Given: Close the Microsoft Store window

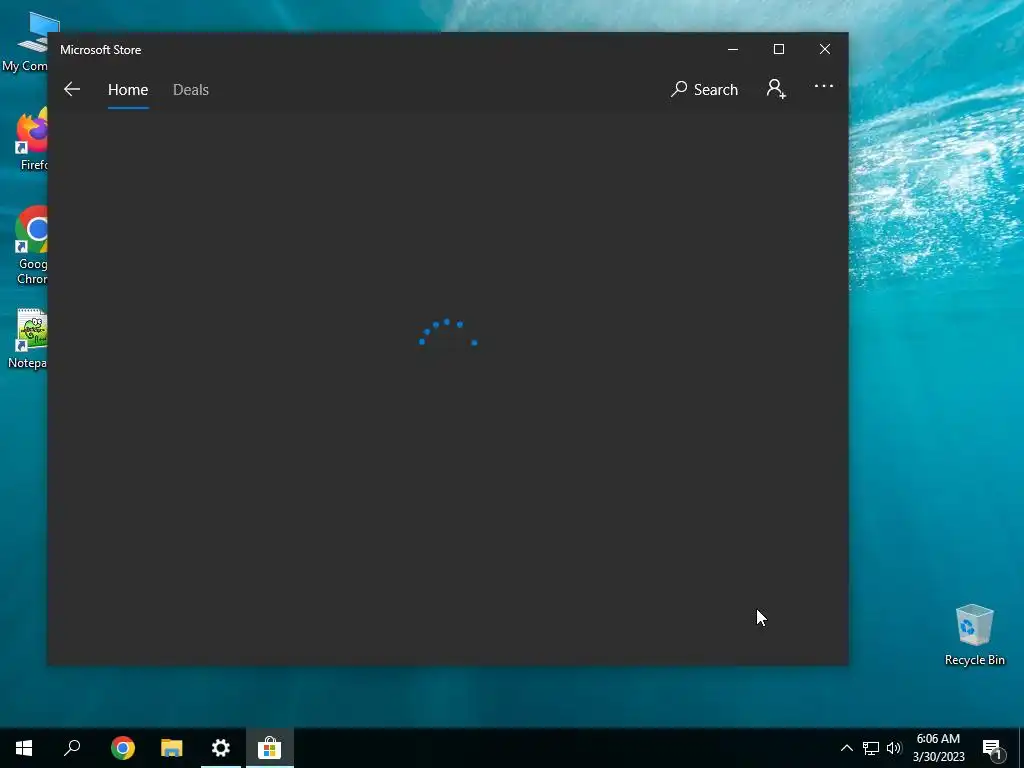Looking at the screenshot, I should pos(825,49).
